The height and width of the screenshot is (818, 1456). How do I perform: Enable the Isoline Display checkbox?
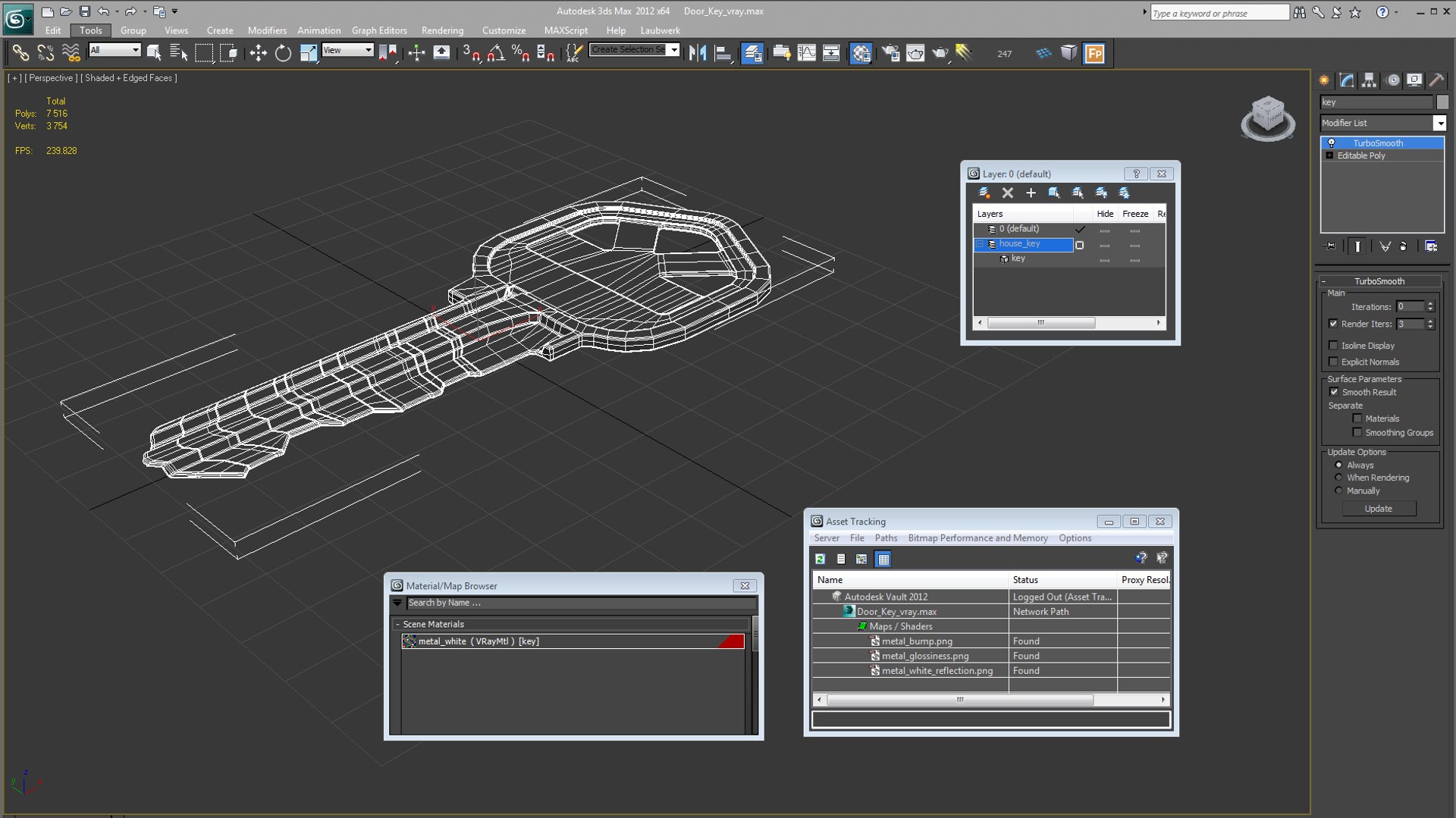coord(1334,346)
